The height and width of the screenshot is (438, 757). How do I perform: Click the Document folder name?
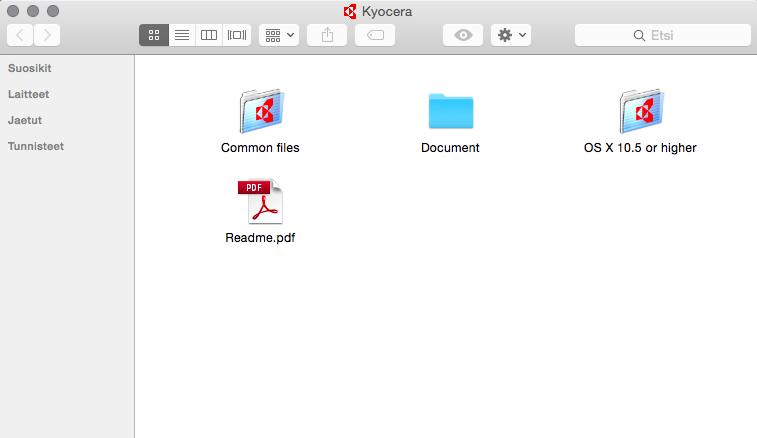[x=450, y=148]
